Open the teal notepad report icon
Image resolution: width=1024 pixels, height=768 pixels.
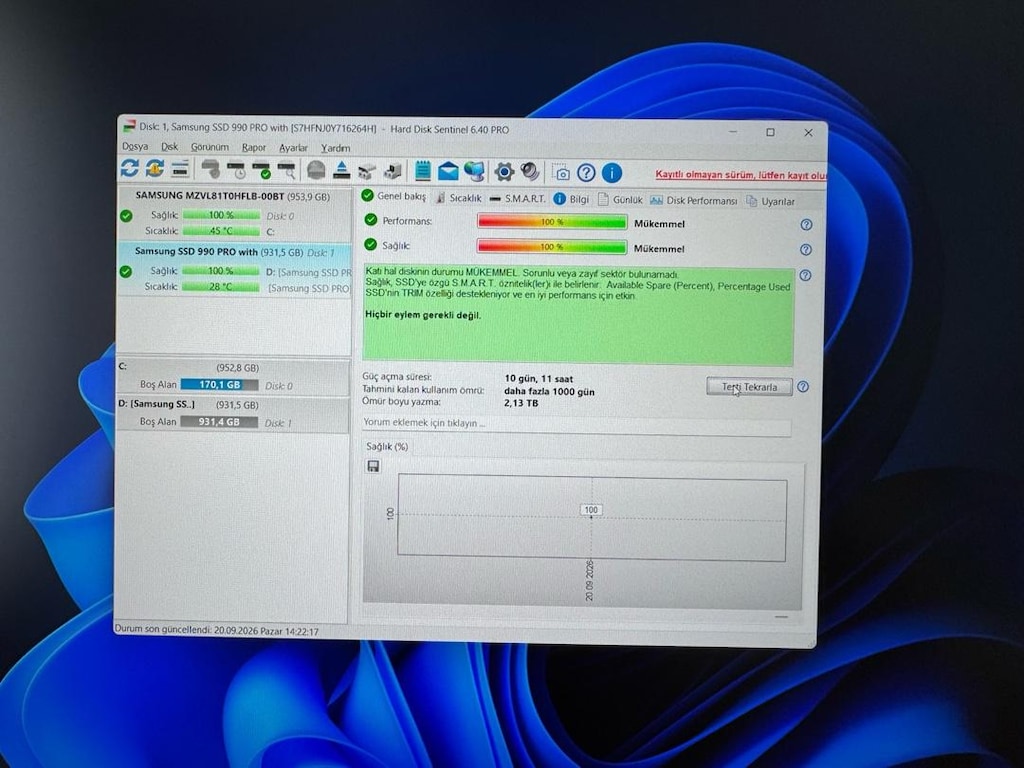click(x=423, y=171)
